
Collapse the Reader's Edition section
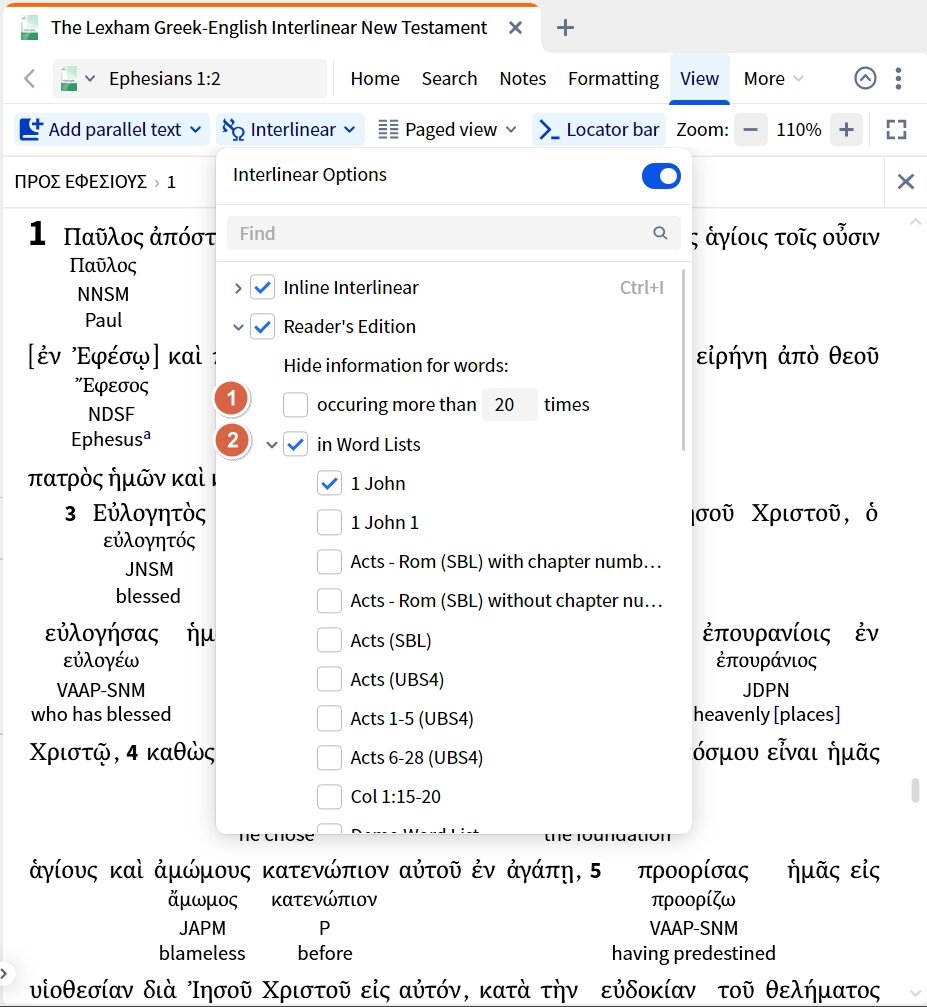coord(238,327)
